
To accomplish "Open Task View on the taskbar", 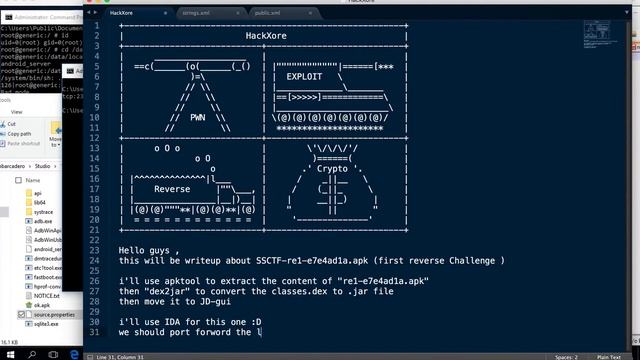I will 53,354.
